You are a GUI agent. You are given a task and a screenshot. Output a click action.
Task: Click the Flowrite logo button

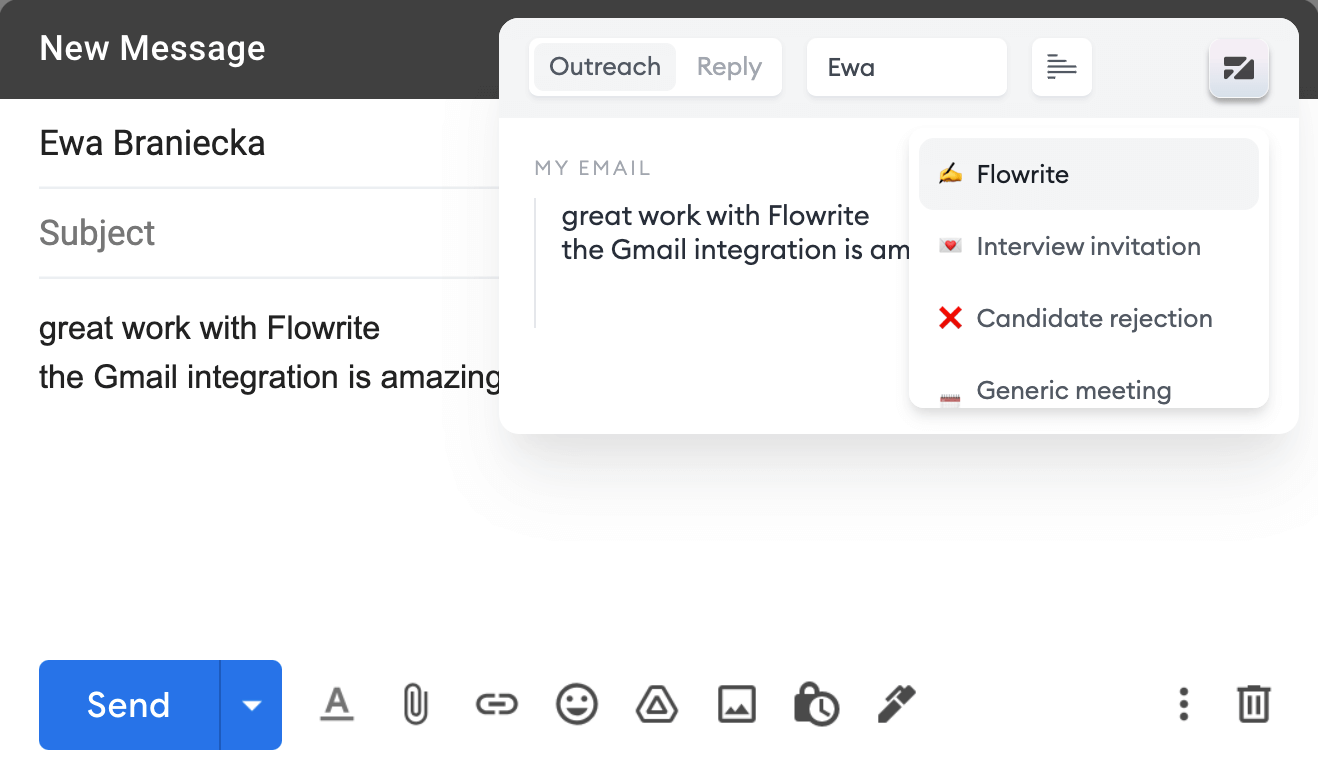[x=1238, y=68]
